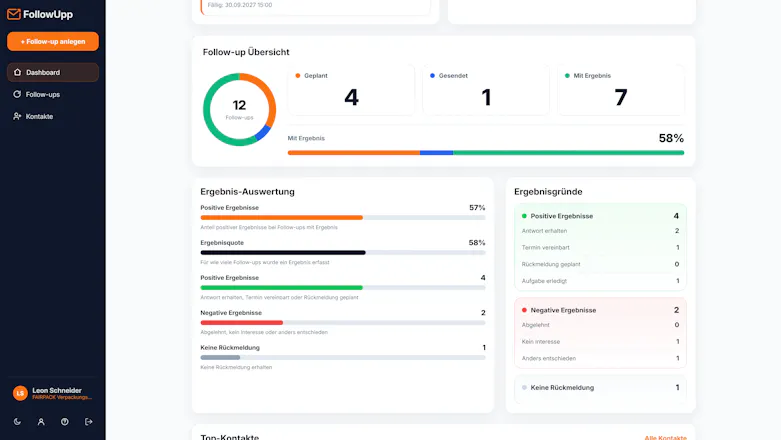
Task: Click the 58% value beside Mit Ergebnis
Action: (671, 138)
